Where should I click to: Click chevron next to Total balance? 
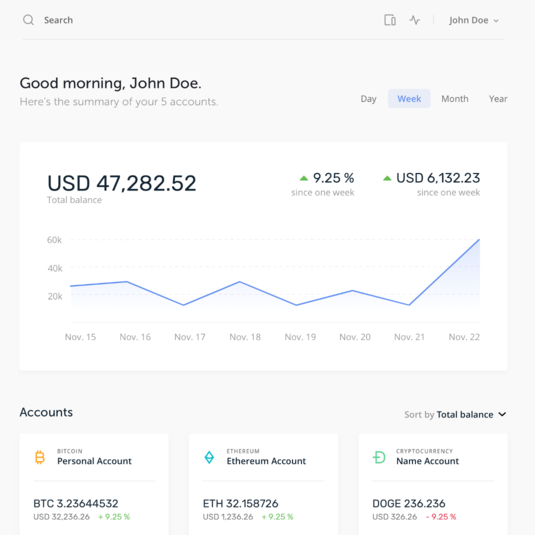pos(502,414)
